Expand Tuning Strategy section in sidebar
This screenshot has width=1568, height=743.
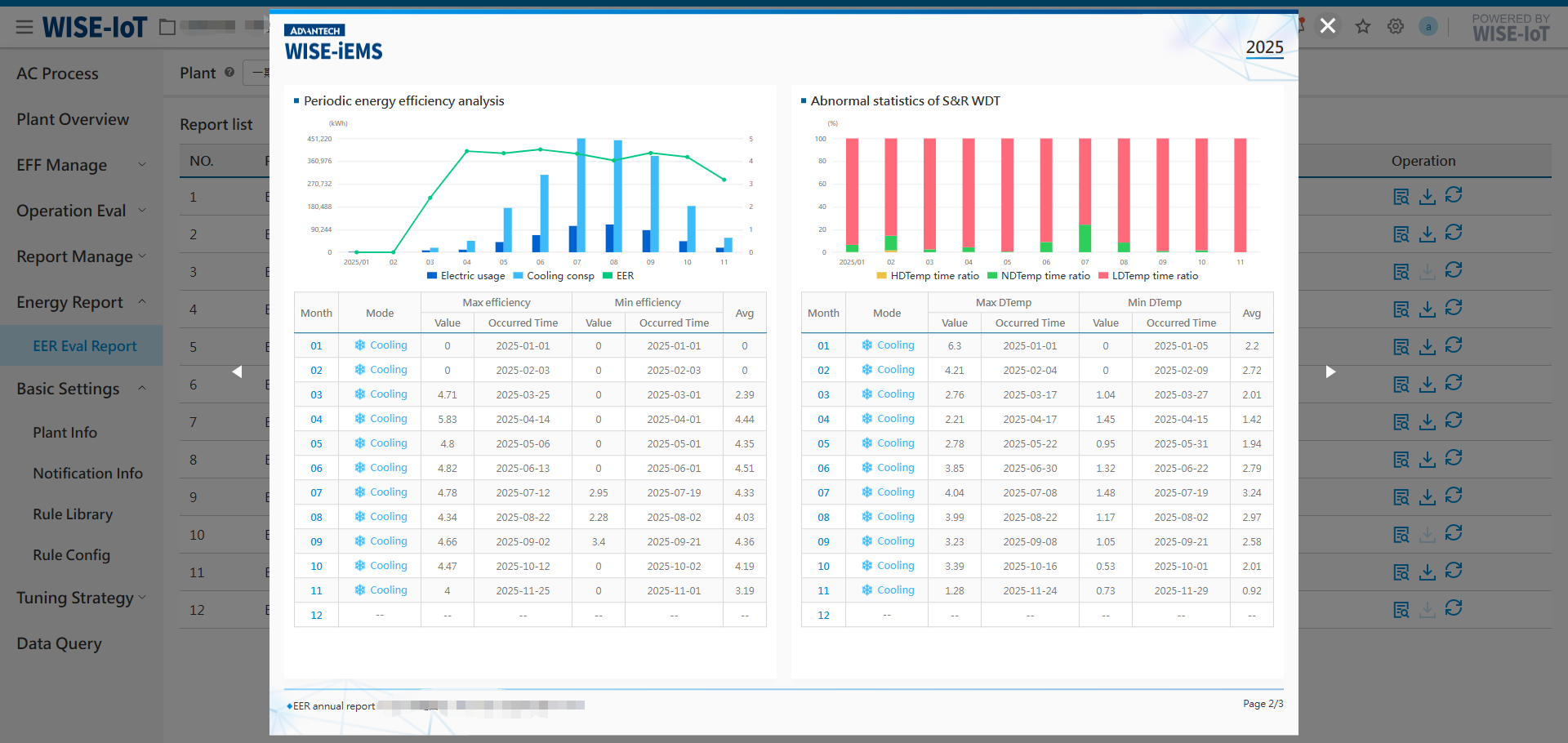(81, 598)
